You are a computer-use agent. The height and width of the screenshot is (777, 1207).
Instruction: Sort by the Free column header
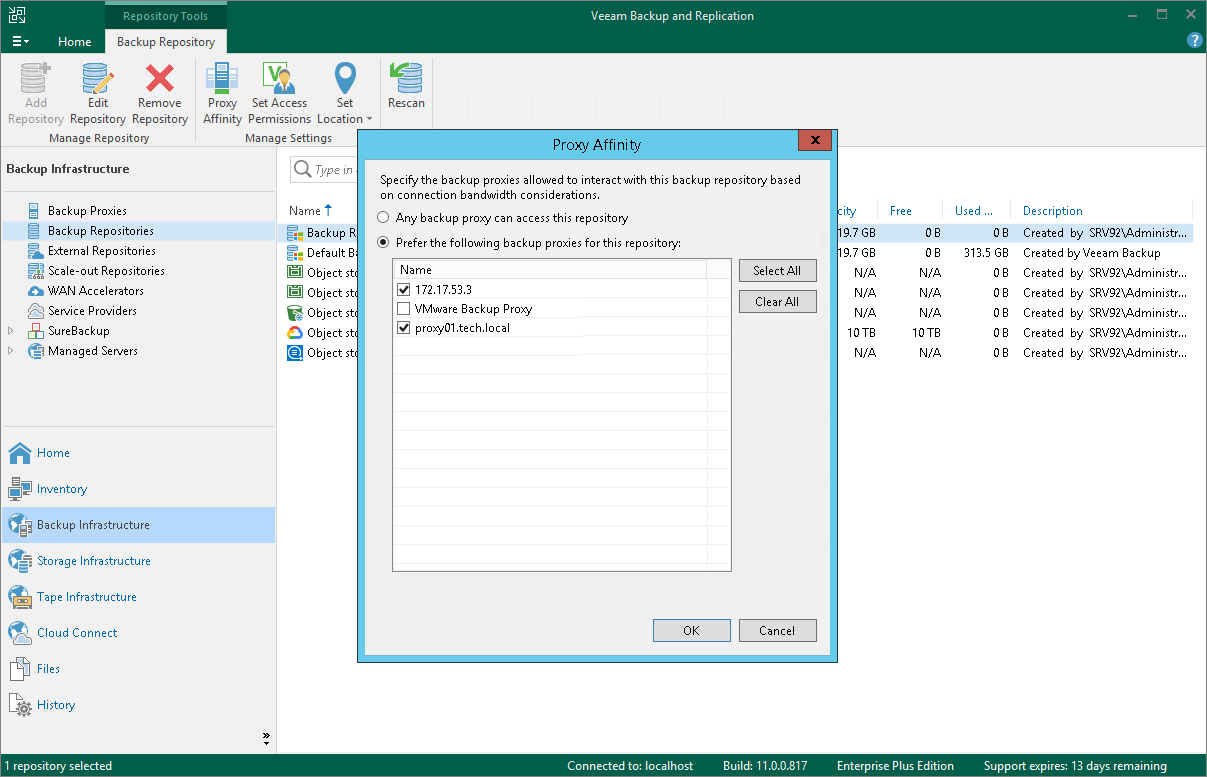point(901,211)
